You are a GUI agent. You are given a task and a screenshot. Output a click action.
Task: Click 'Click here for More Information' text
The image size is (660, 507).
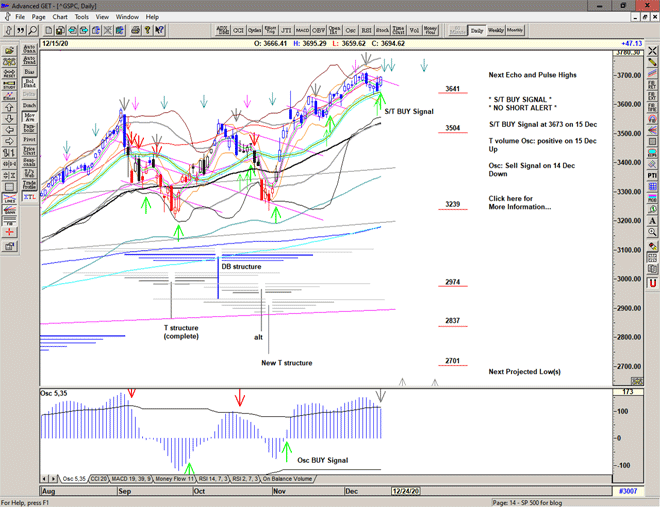pyautogui.click(x=519, y=203)
